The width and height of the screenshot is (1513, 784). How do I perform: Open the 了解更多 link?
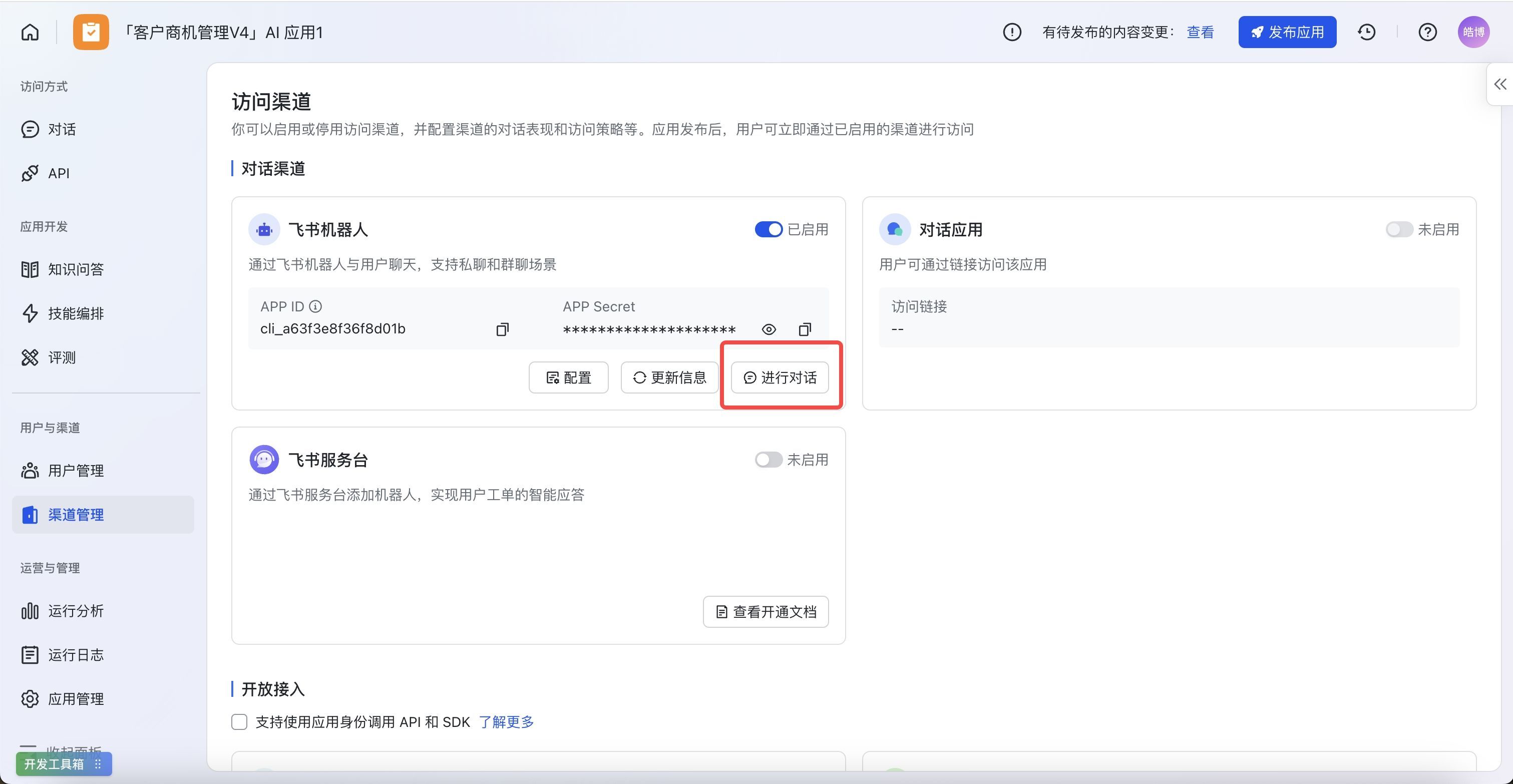(506, 722)
